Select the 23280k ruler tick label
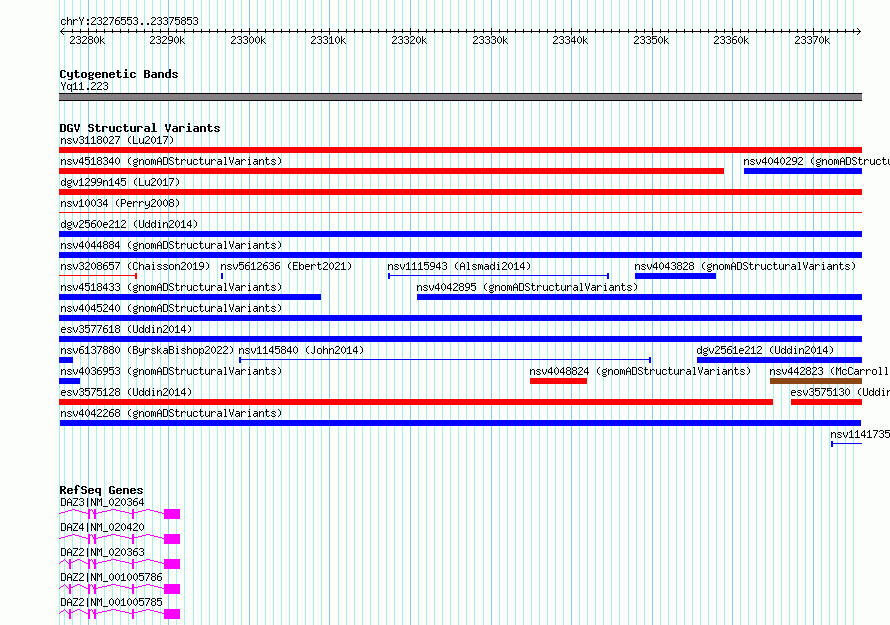 (x=87, y=40)
